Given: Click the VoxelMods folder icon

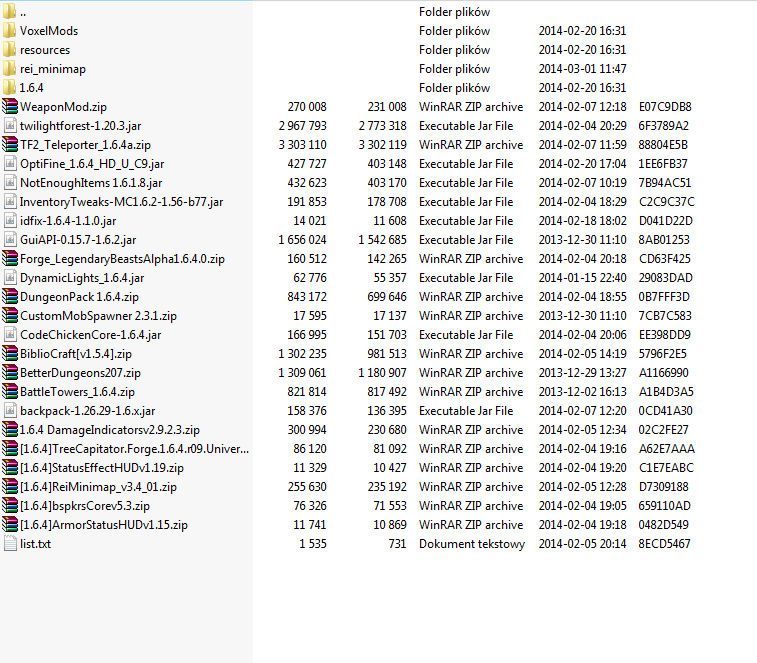Looking at the screenshot, I should pyautogui.click(x=9, y=30).
